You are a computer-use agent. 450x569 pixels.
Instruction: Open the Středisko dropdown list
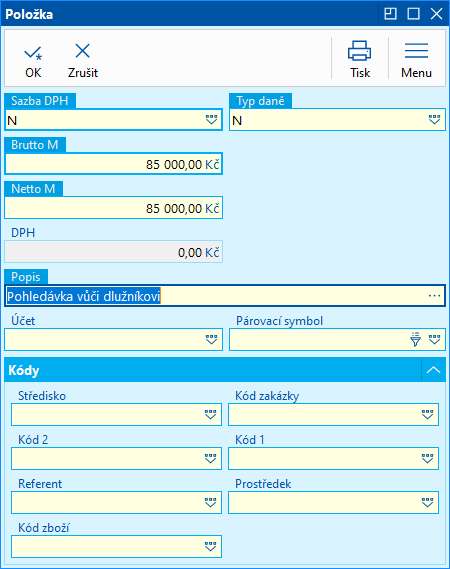(210, 414)
